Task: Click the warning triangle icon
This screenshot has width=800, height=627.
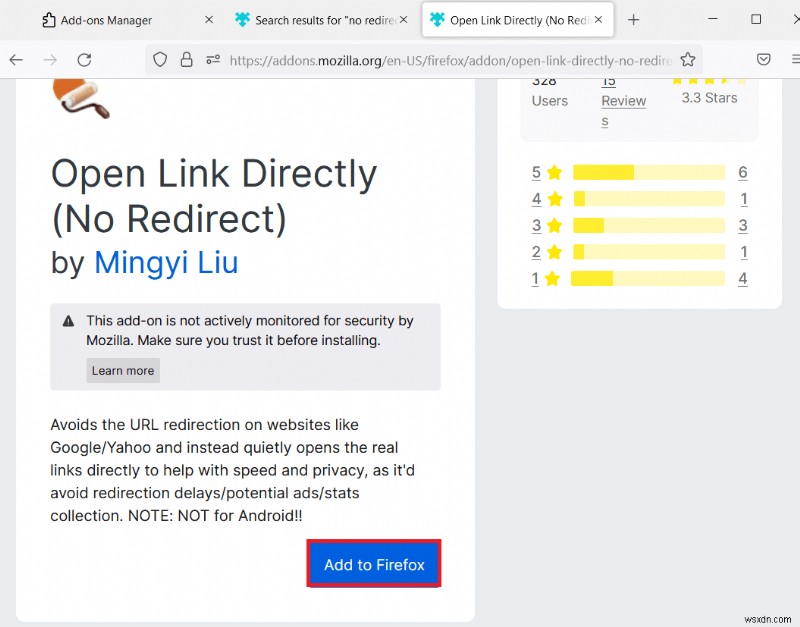Action: pos(68,321)
